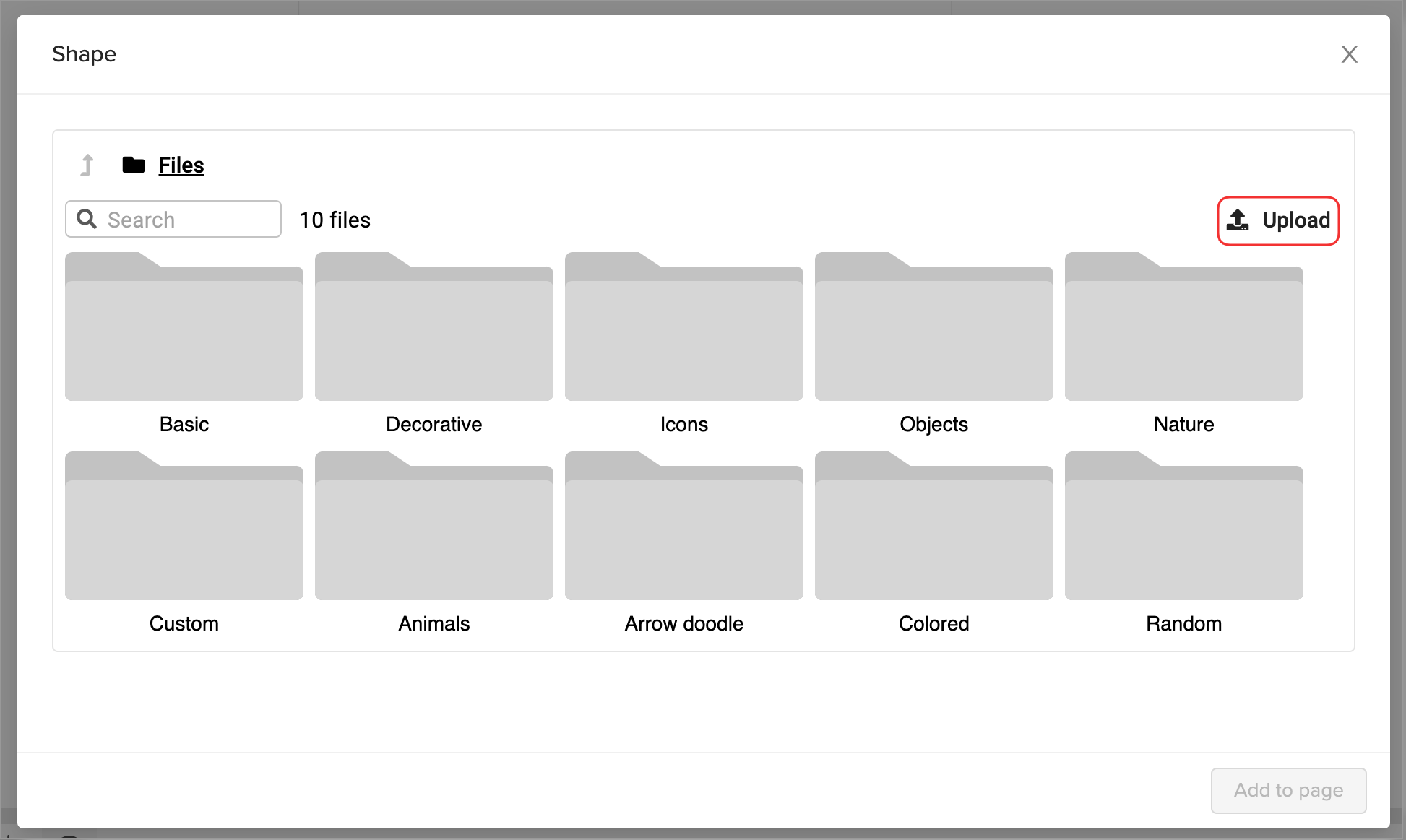1406x840 pixels.
Task: Click the Add to page button
Action: tap(1288, 790)
